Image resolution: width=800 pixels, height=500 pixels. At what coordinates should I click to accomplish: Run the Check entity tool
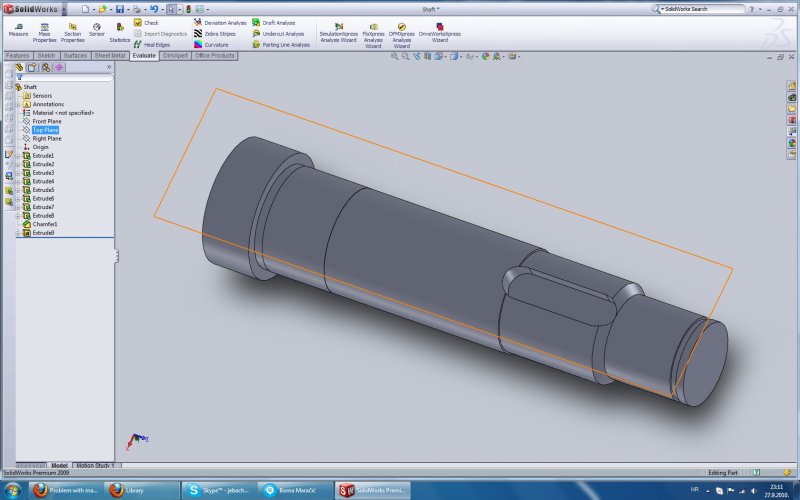(146, 22)
